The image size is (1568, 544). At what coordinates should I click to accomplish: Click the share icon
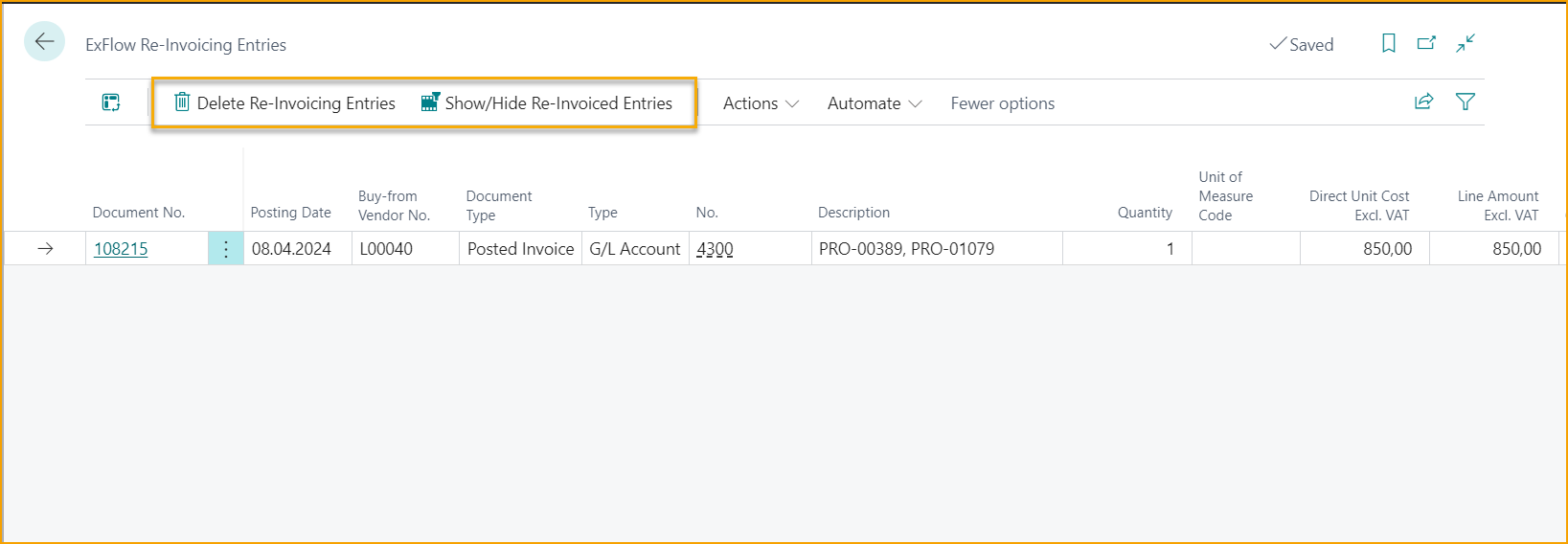[x=1424, y=102]
